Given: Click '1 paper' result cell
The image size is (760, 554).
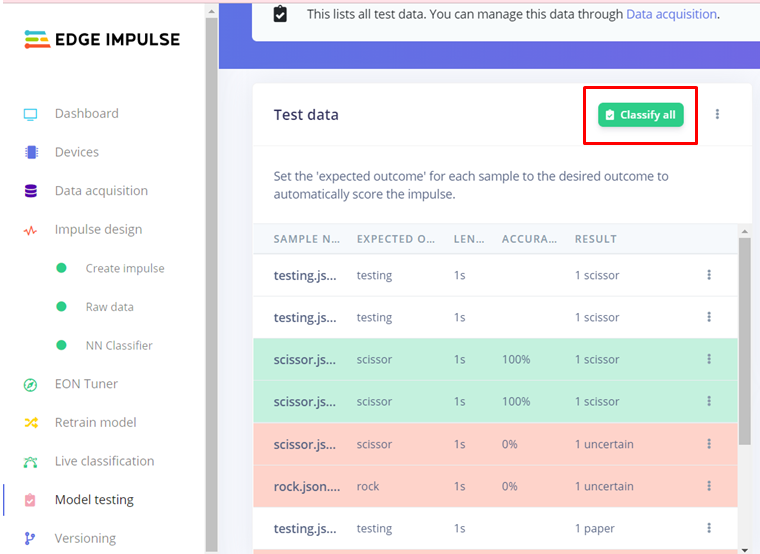Looking at the screenshot, I should coord(595,529).
